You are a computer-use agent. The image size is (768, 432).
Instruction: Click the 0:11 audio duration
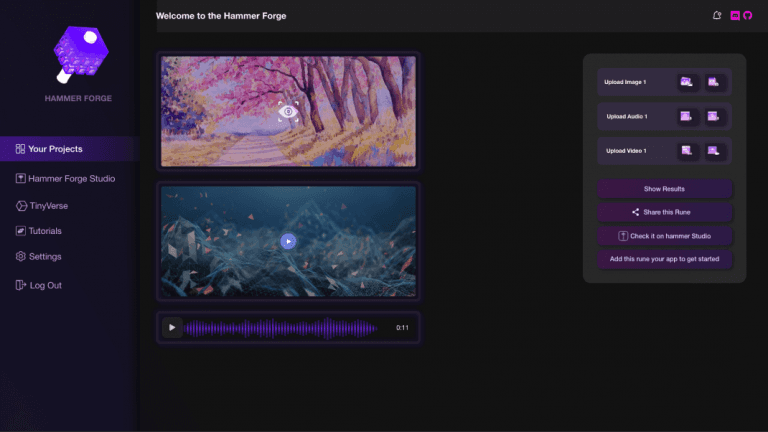(402, 328)
